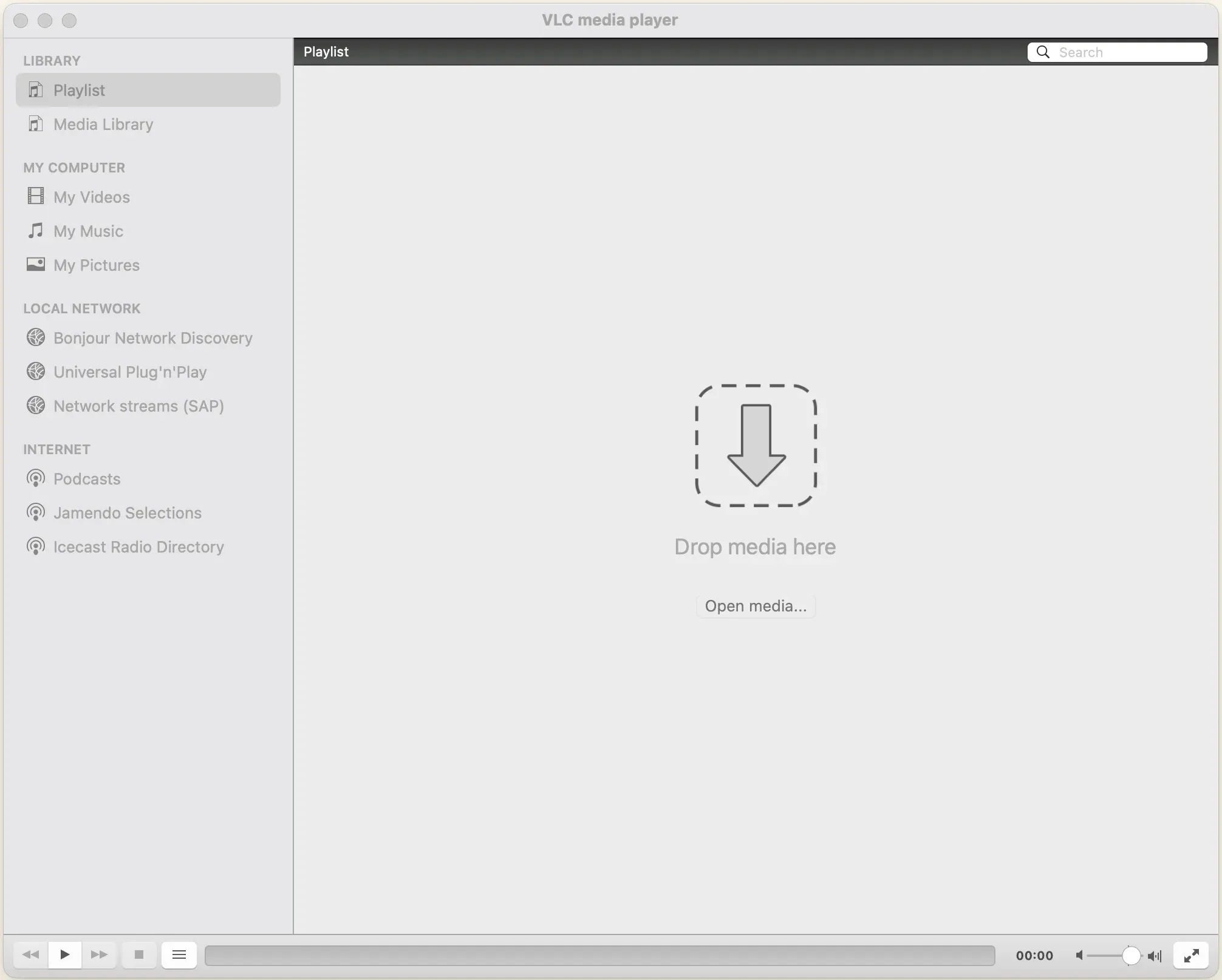Open Podcasts under Internet
Viewport: 1222px width, 980px height.
pyautogui.click(x=148, y=478)
